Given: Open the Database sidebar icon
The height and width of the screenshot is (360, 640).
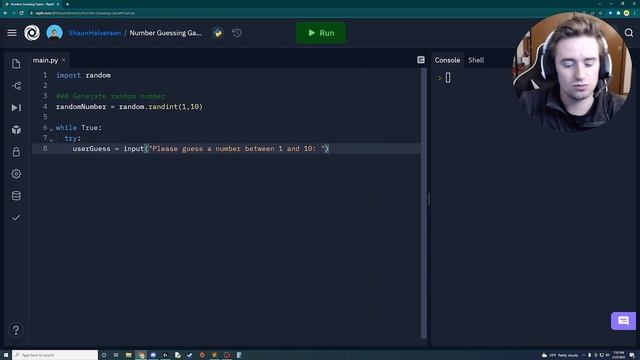Looking at the screenshot, I should [x=16, y=196].
